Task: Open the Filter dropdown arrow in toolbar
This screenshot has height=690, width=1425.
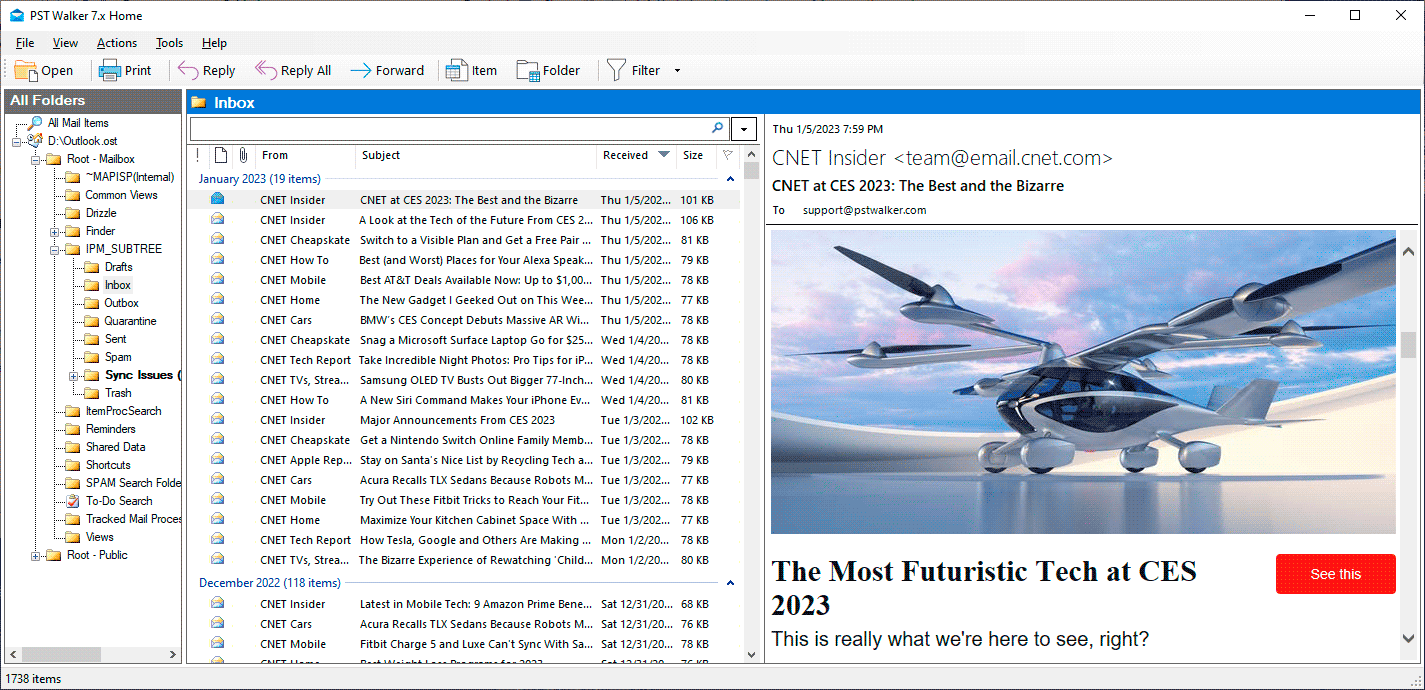Action: coord(677,71)
